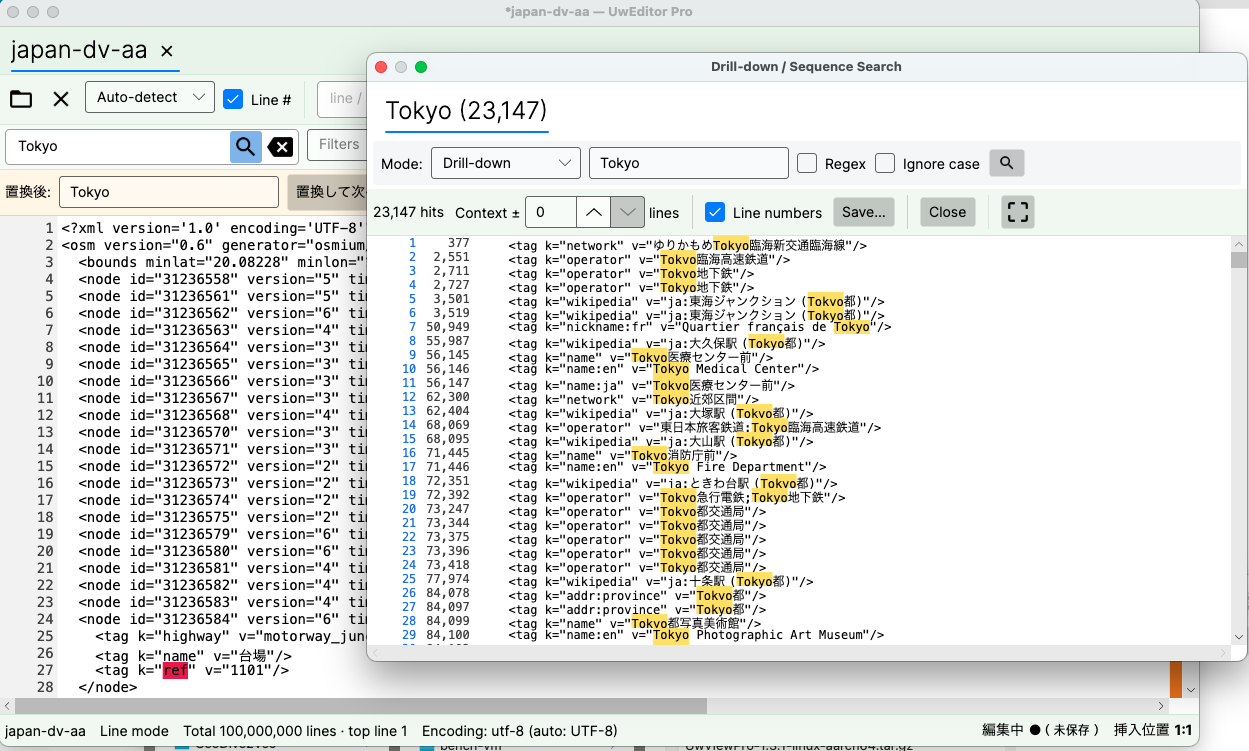Click Line mode in status bar

(x=134, y=731)
